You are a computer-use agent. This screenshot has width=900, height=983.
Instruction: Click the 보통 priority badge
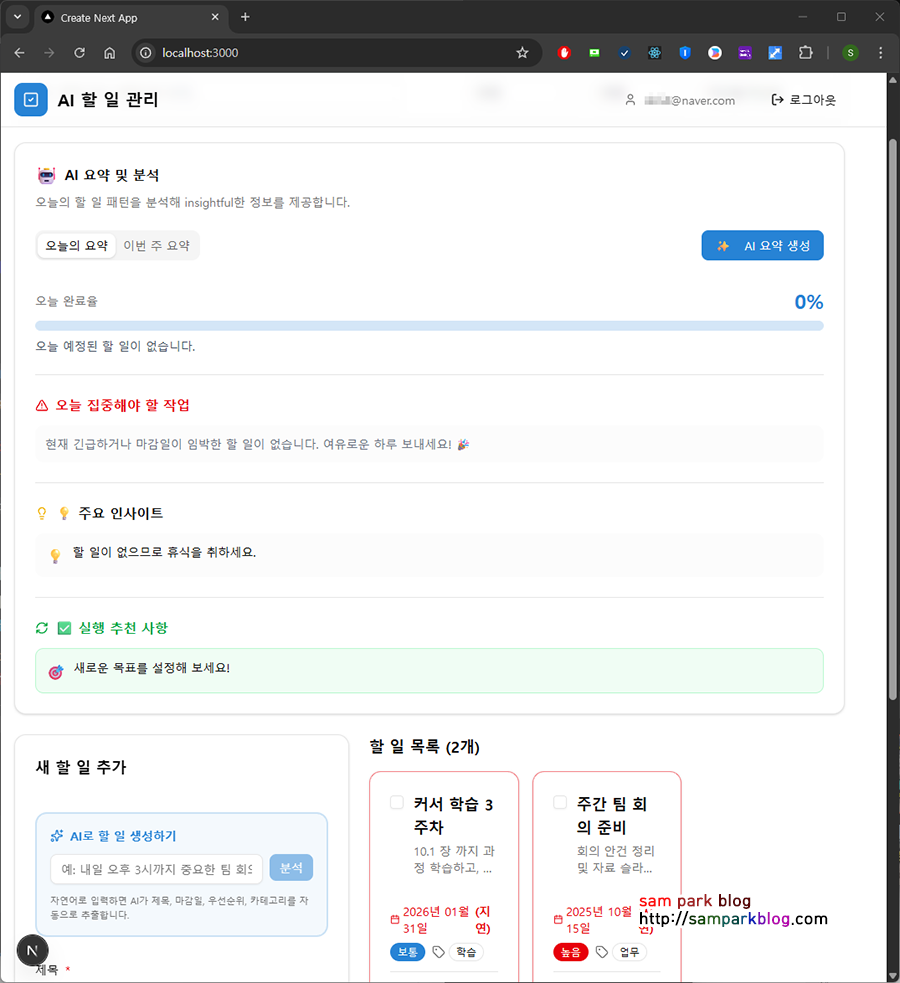point(407,952)
